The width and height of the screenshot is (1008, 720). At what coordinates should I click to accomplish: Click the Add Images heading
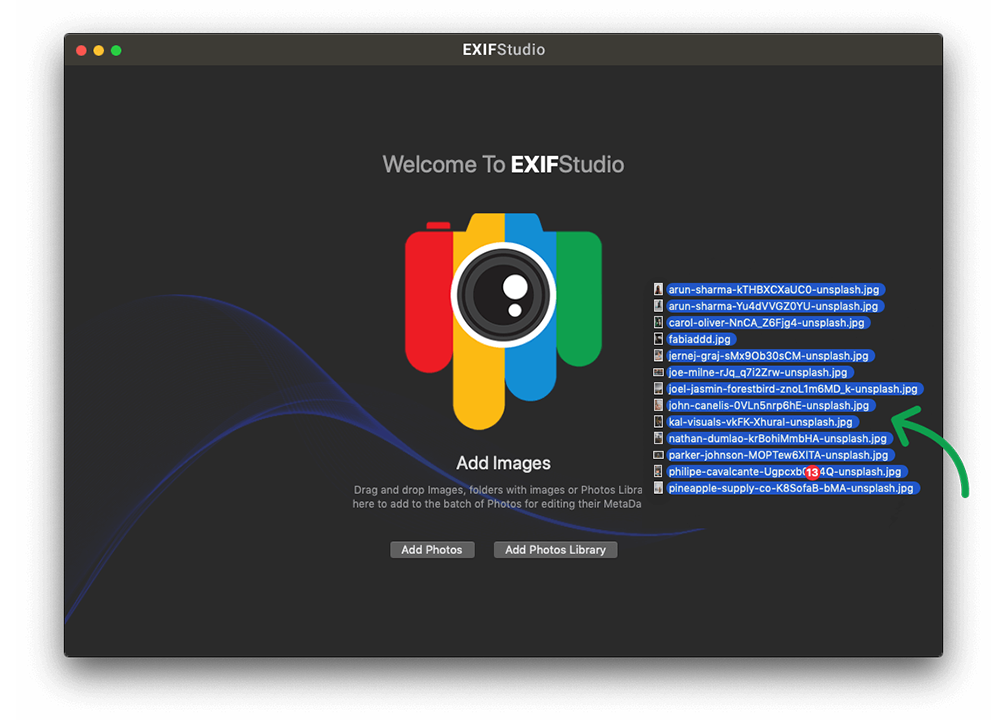click(503, 463)
